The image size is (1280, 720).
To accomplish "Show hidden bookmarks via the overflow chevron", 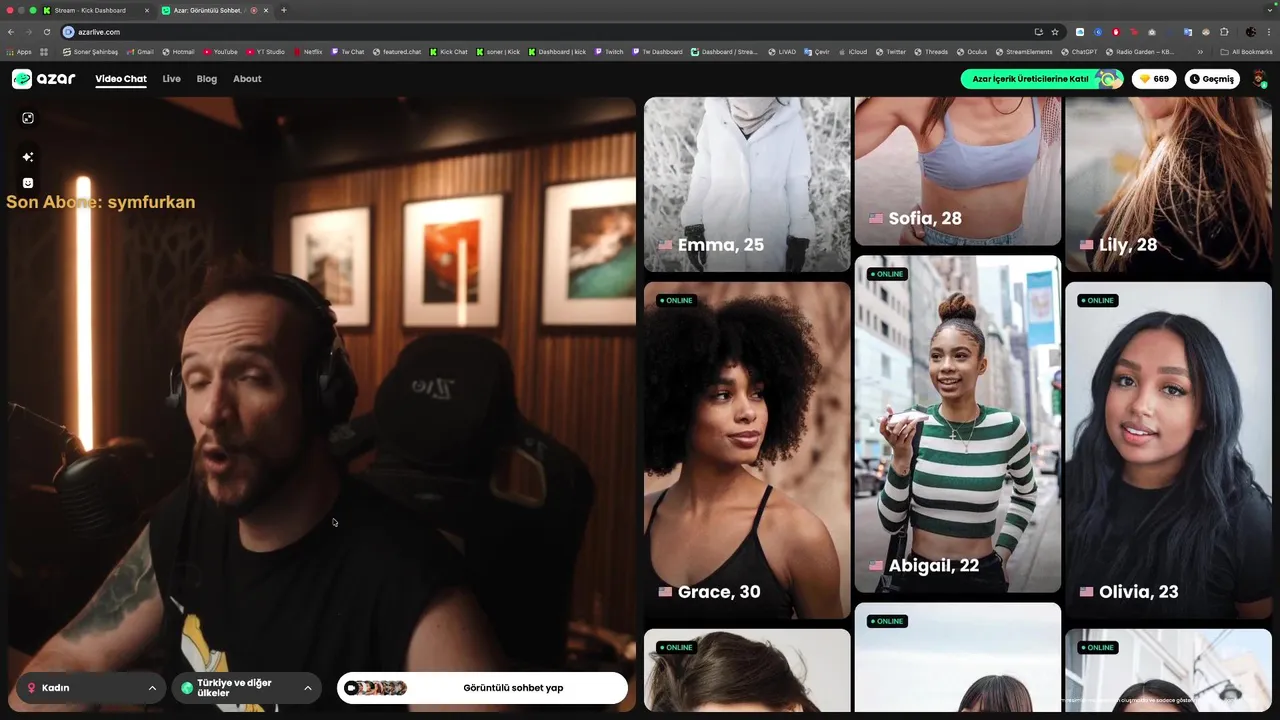I will coord(1200,52).
